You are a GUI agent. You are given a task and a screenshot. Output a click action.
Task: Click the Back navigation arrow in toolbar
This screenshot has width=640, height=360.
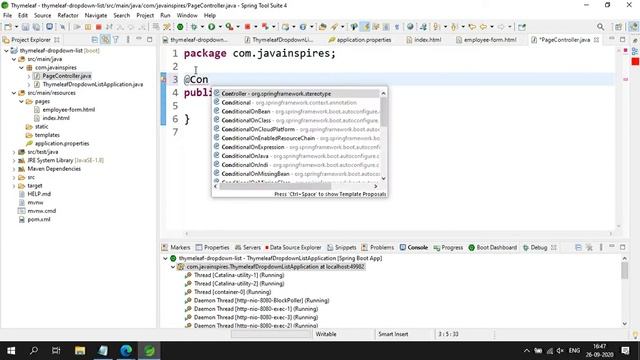pos(483,27)
